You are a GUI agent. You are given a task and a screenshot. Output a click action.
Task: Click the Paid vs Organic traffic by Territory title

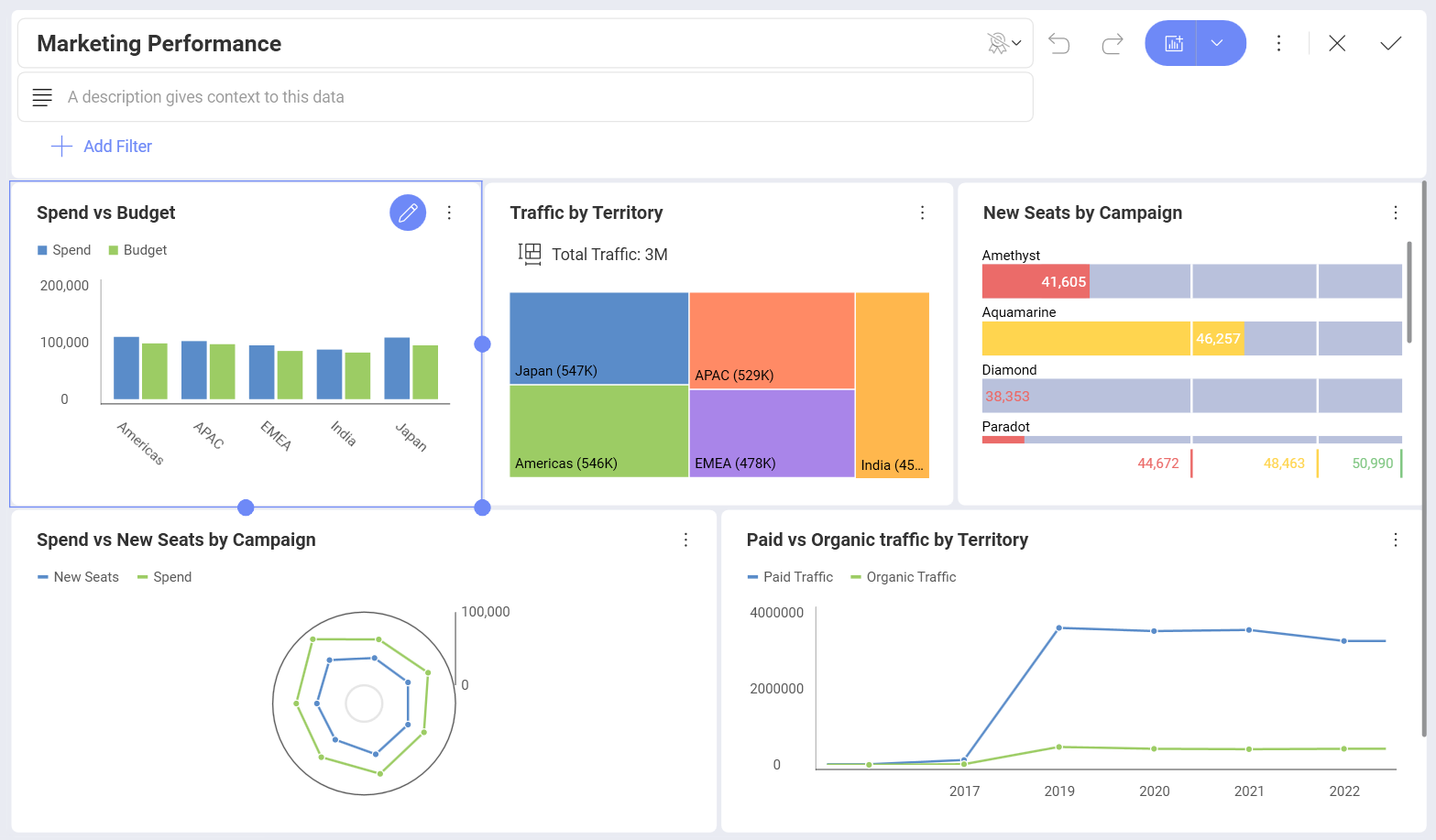click(887, 540)
